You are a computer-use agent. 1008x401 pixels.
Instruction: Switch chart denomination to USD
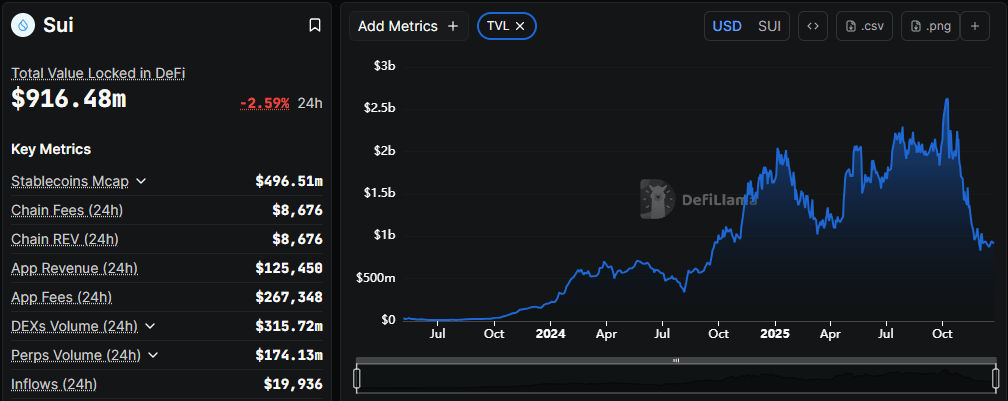coord(727,26)
